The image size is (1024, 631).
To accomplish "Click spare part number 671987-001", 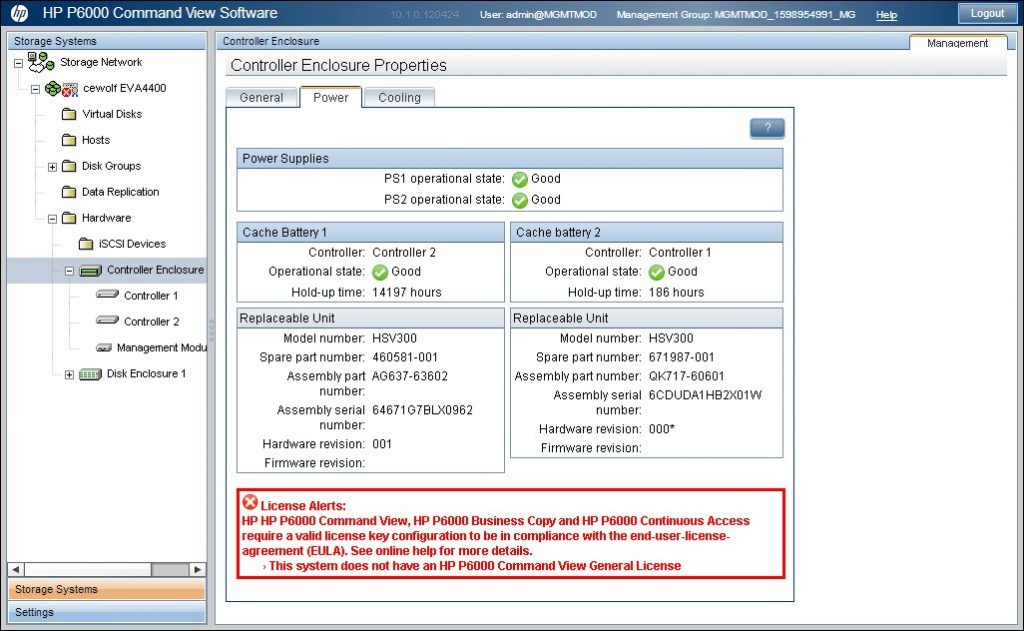I will (x=681, y=357).
